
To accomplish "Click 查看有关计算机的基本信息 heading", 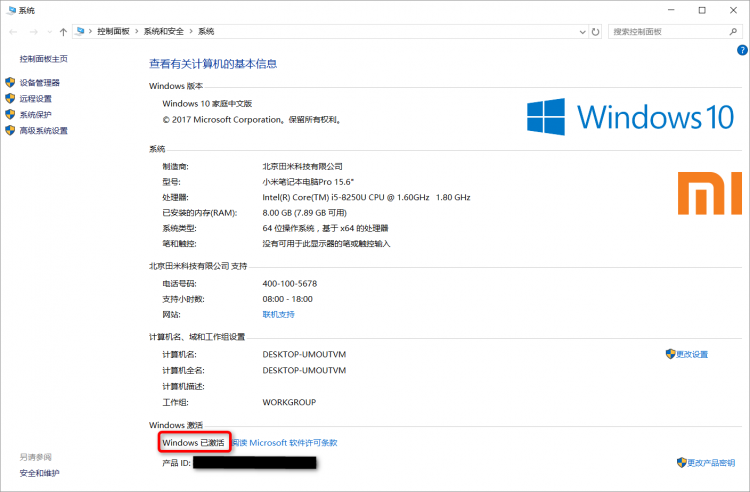I will coord(213,64).
